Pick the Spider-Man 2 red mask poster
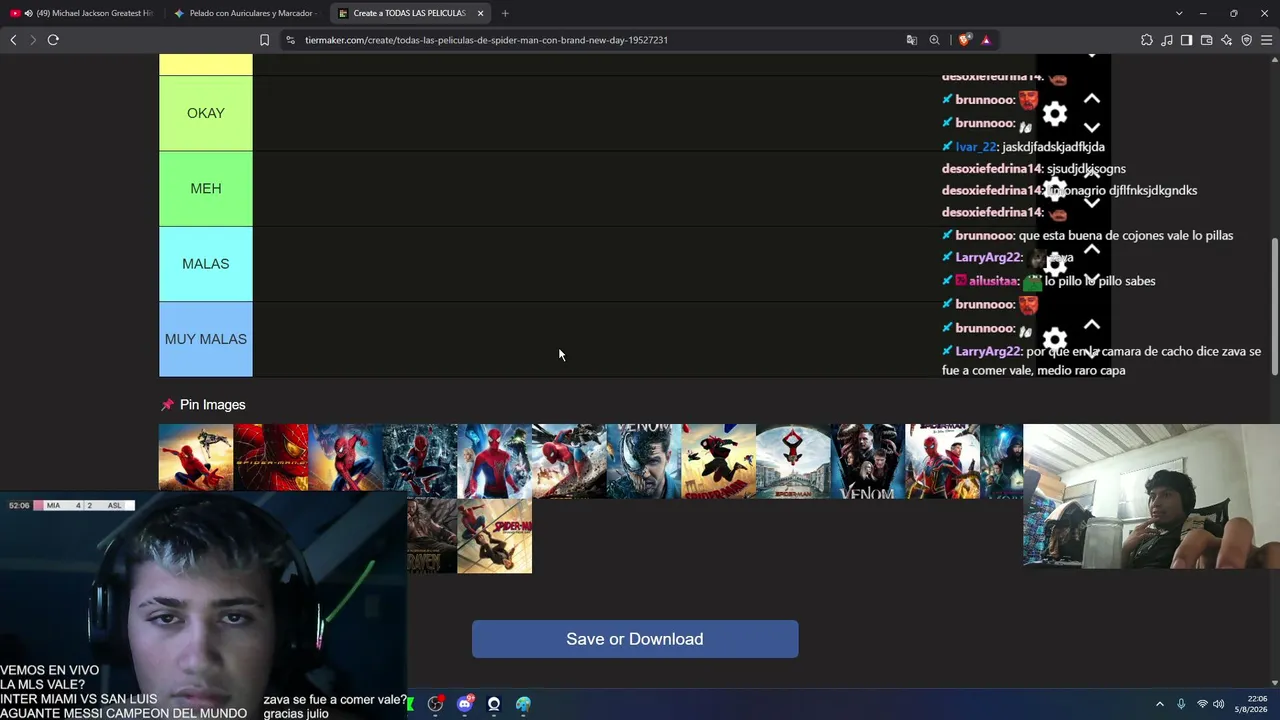Screen dimensions: 1280x720 tap(271, 458)
